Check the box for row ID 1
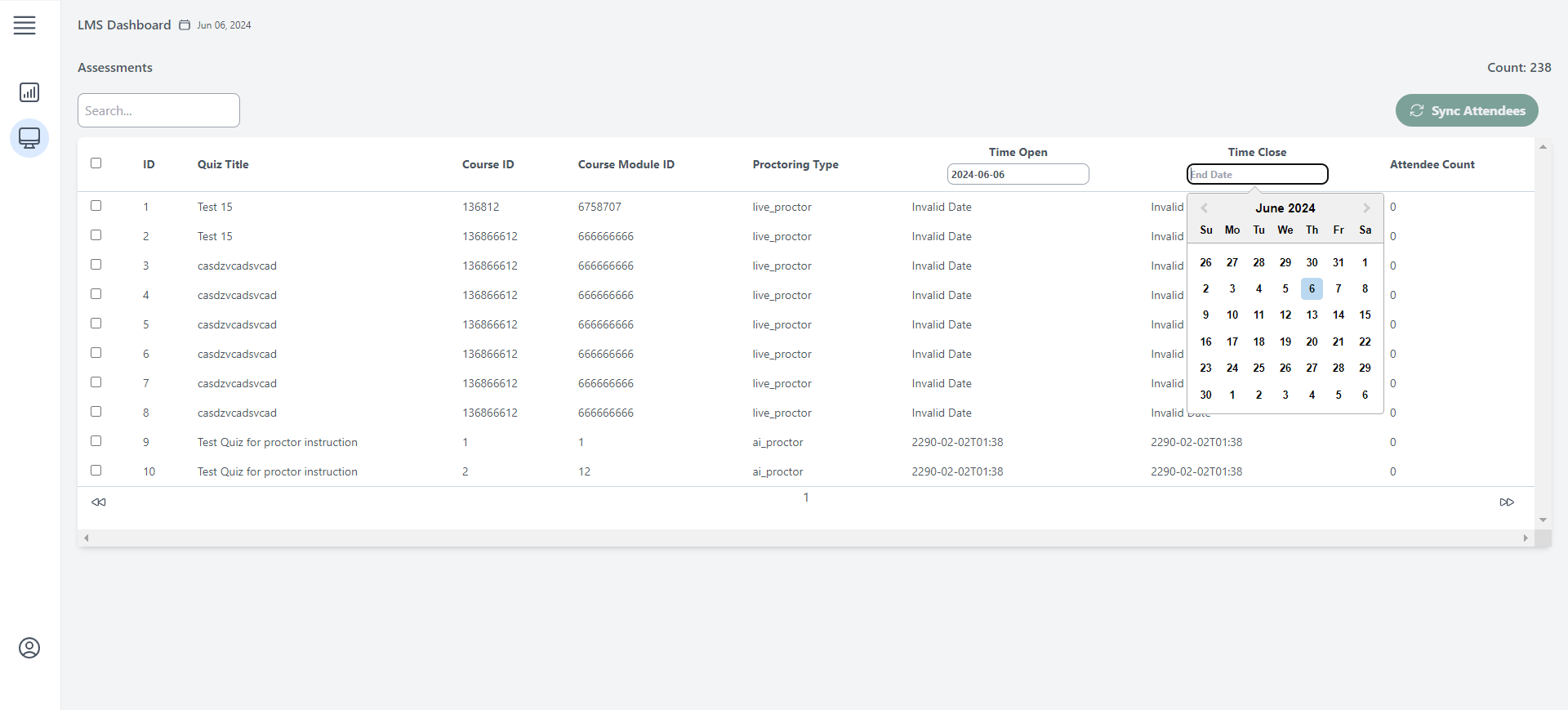1568x710 pixels. [x=96, y=206]
